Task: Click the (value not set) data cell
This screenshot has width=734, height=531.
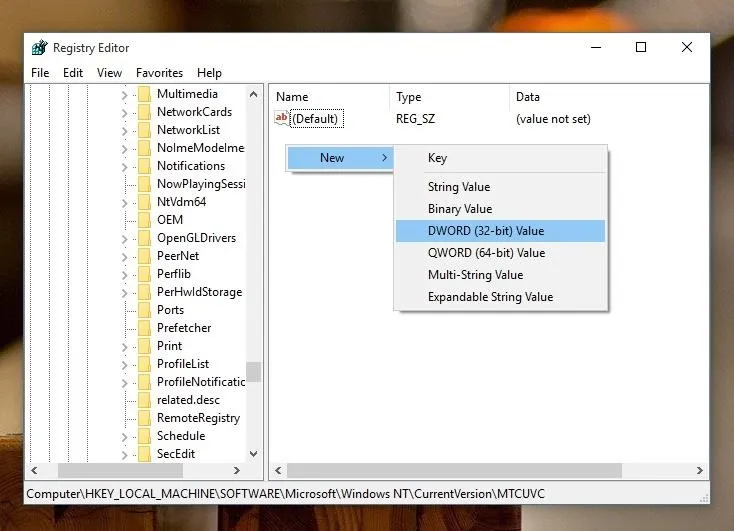Action: coord(553,119)
